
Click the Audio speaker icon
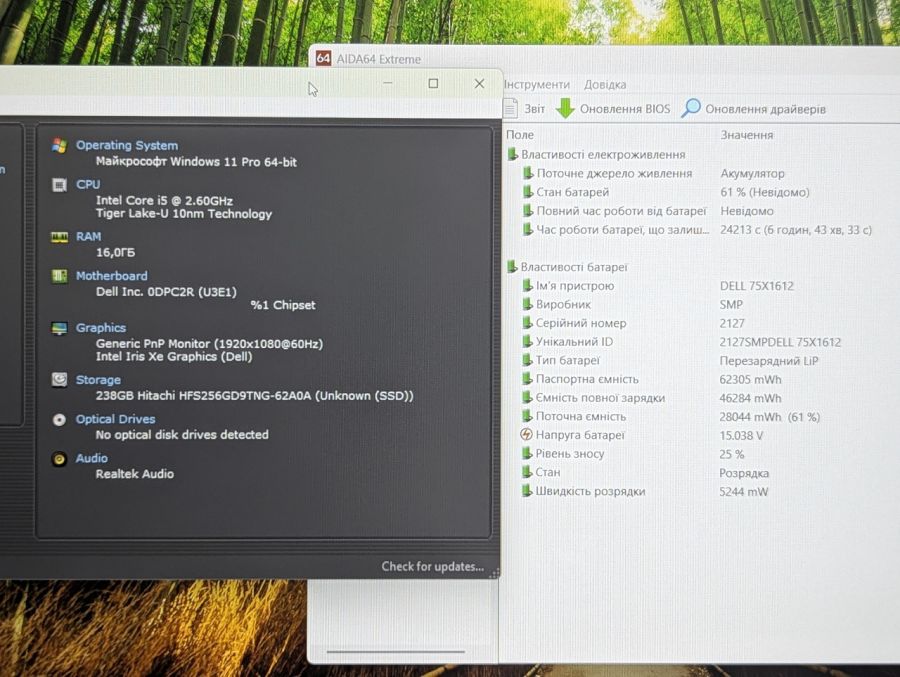pos(59,459)
